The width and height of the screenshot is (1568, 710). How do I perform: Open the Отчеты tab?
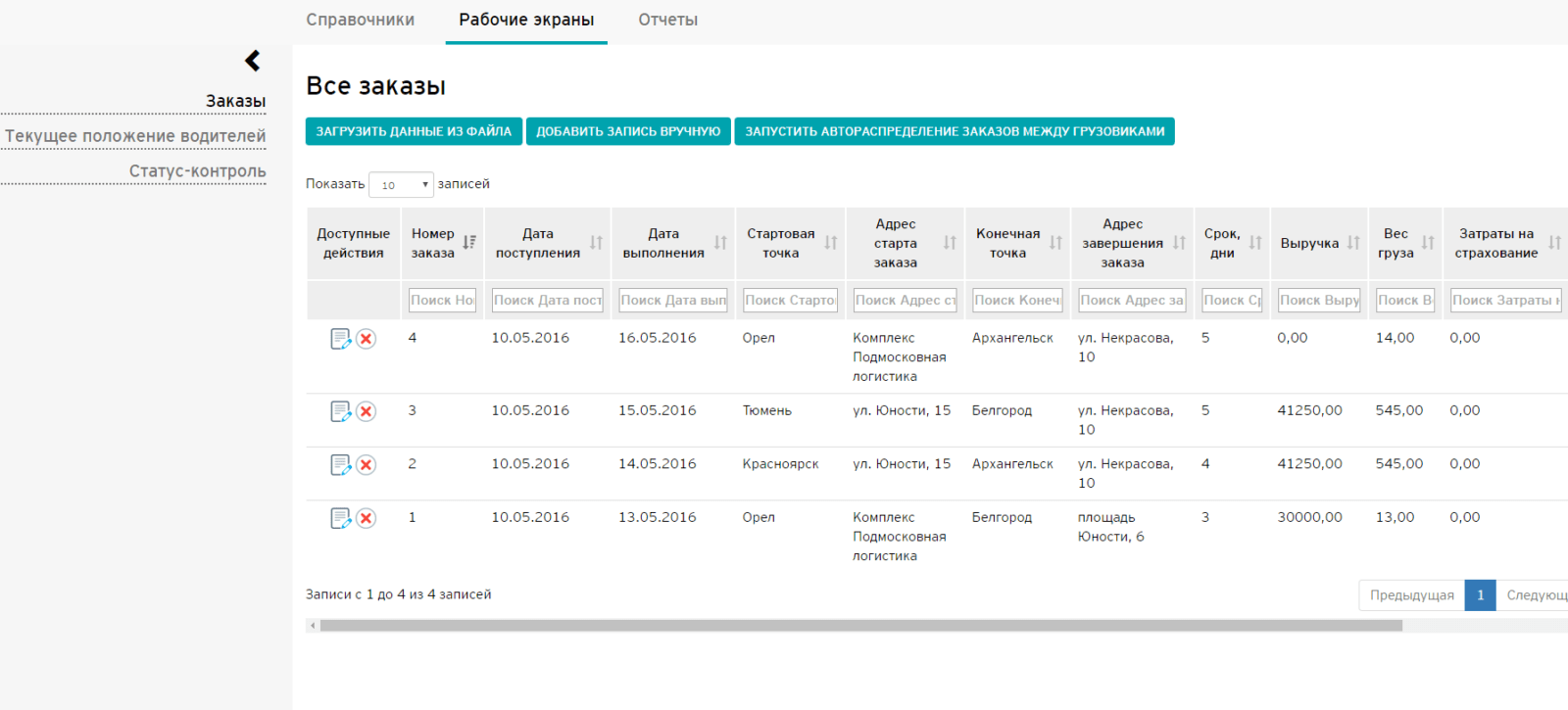(x=668, y=20)
